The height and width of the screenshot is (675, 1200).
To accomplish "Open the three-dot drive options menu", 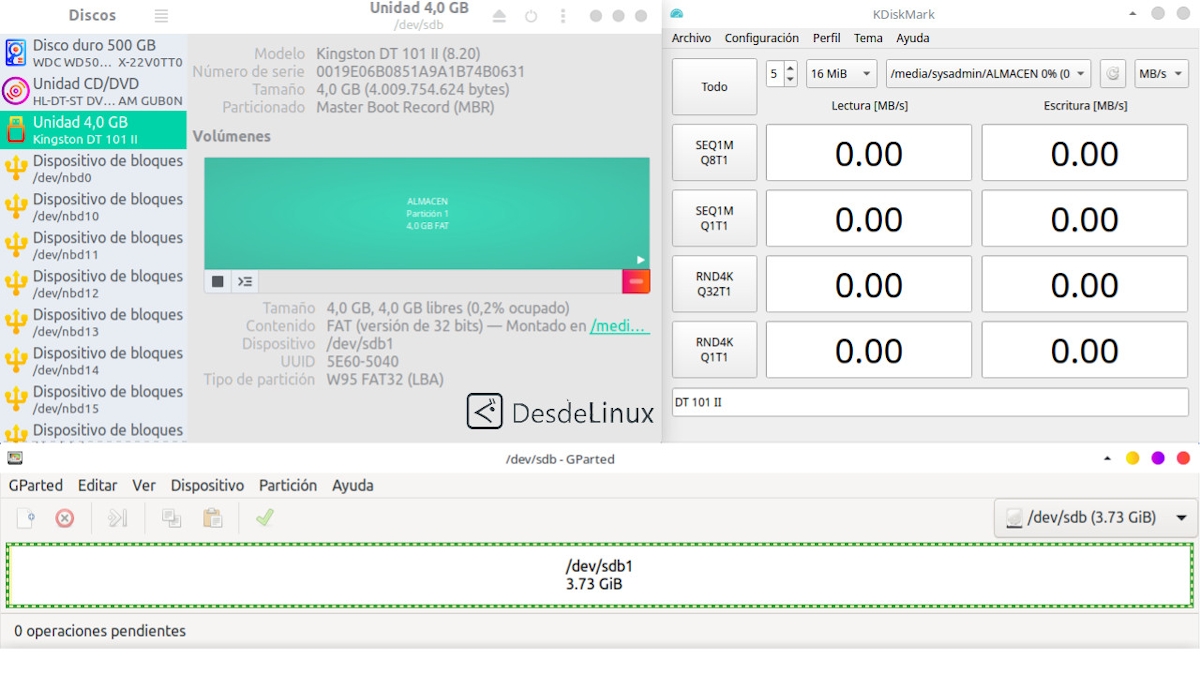I will (x=563, y=16).
